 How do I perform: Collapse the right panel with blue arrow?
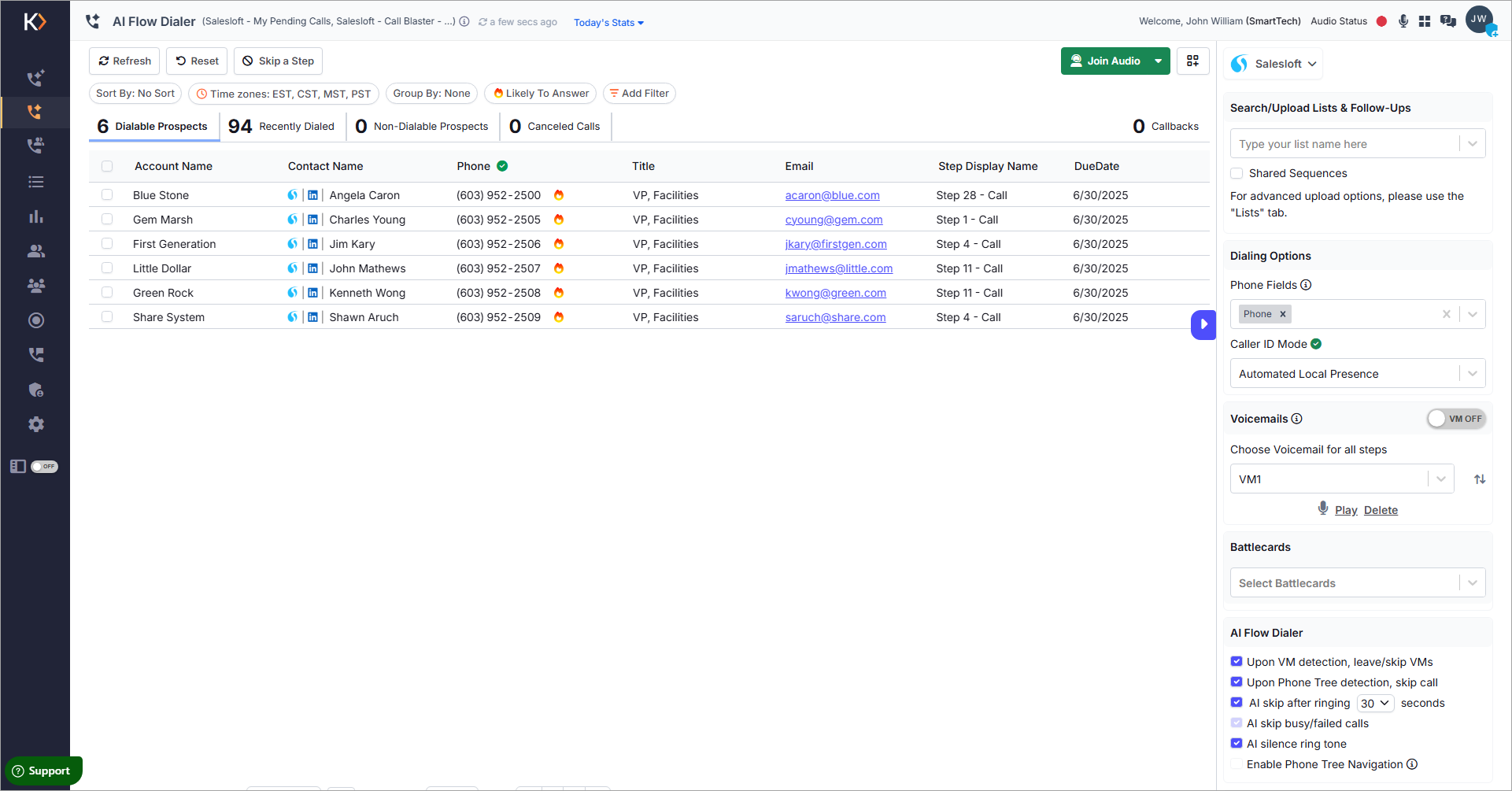click(1203, 324)
